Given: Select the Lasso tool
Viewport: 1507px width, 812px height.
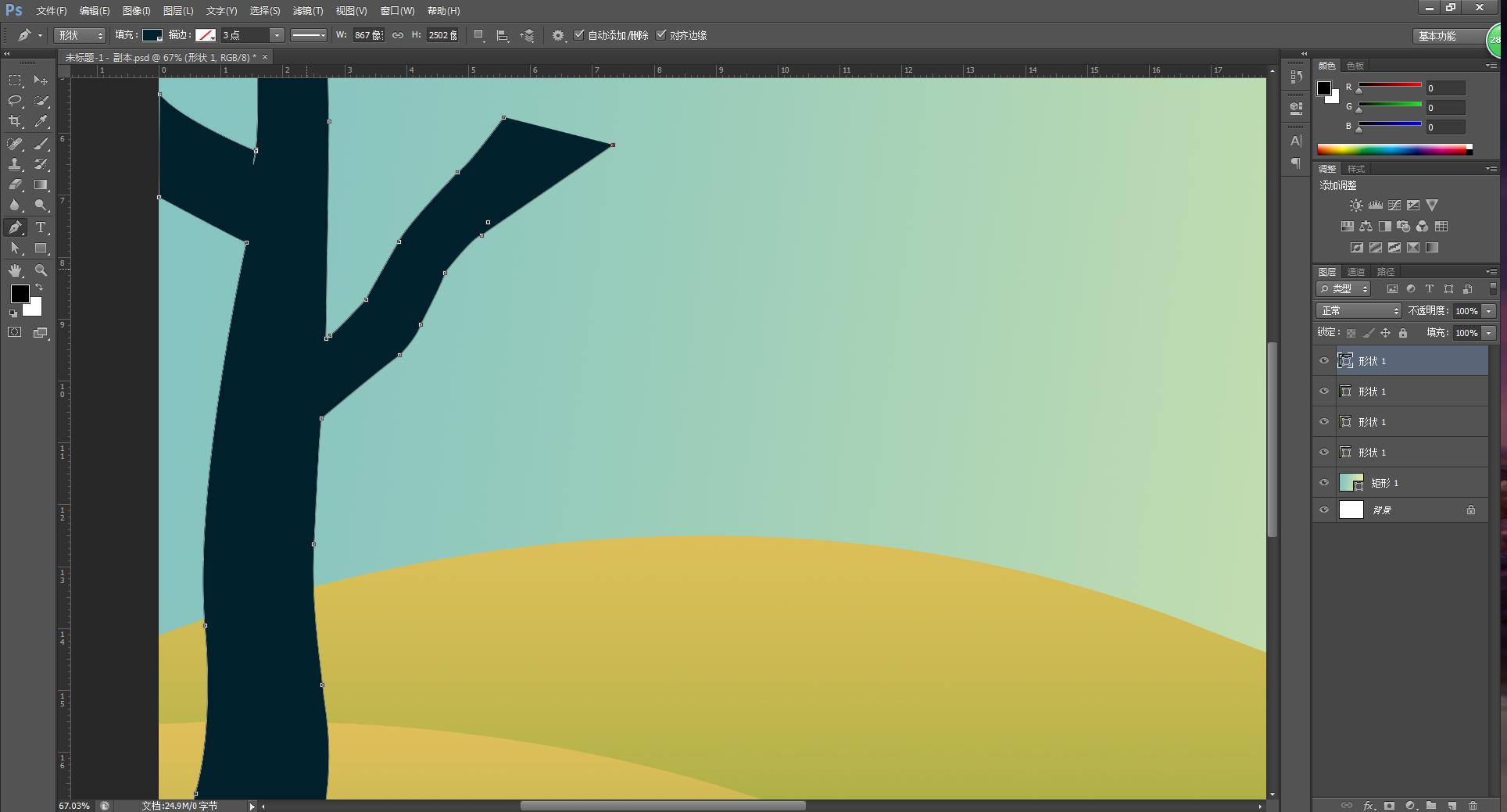Looking at the screenshot, I should 15,101.
